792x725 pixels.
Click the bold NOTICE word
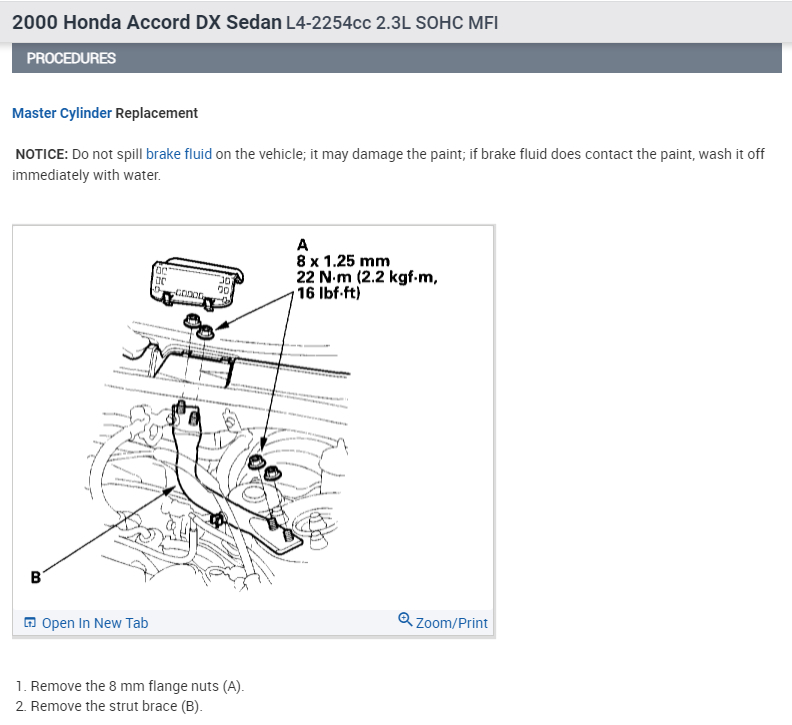click(x=41, y=154)
